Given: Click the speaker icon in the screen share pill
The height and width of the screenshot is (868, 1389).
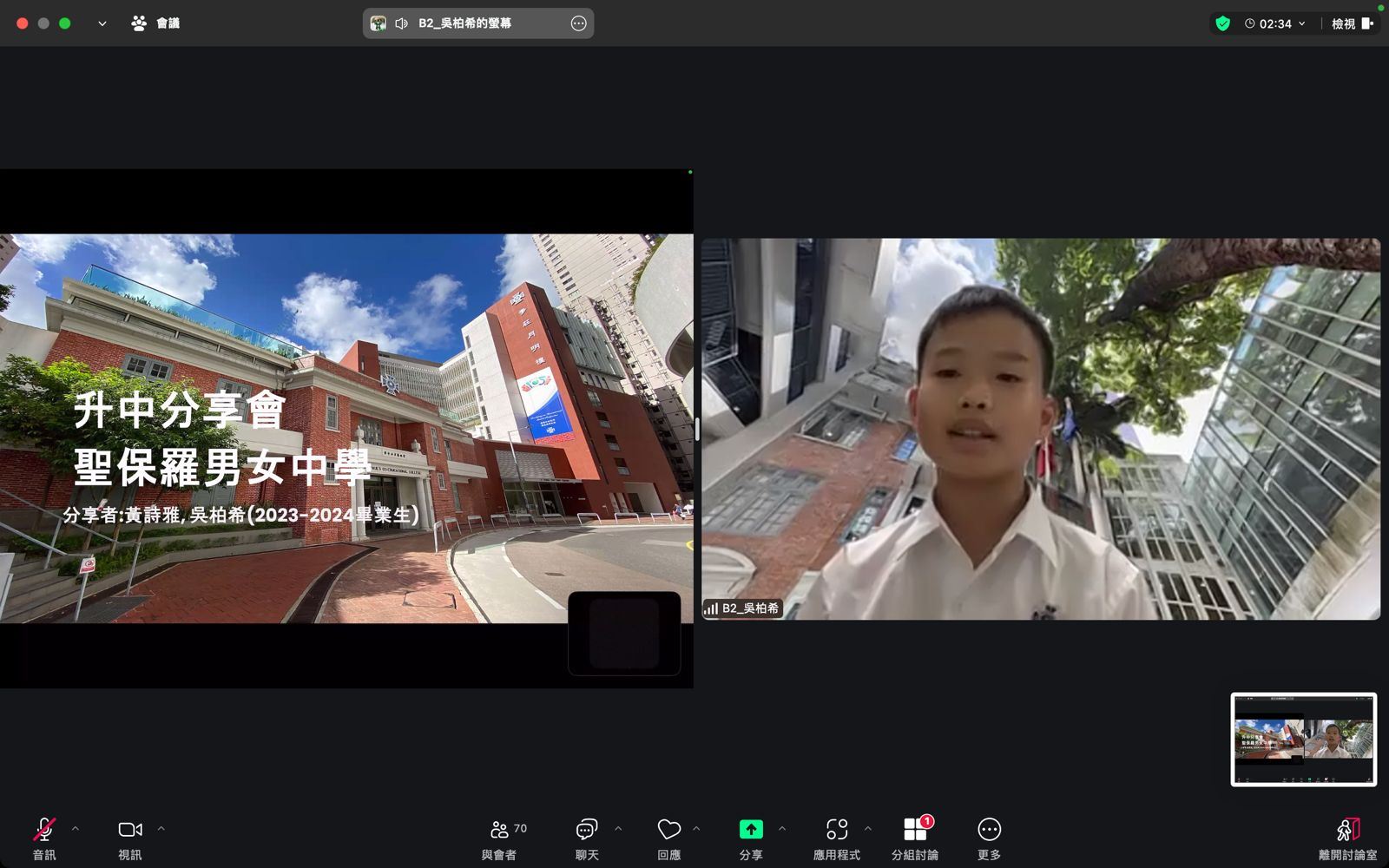Looking at the screenshot, I should [401, 23].
